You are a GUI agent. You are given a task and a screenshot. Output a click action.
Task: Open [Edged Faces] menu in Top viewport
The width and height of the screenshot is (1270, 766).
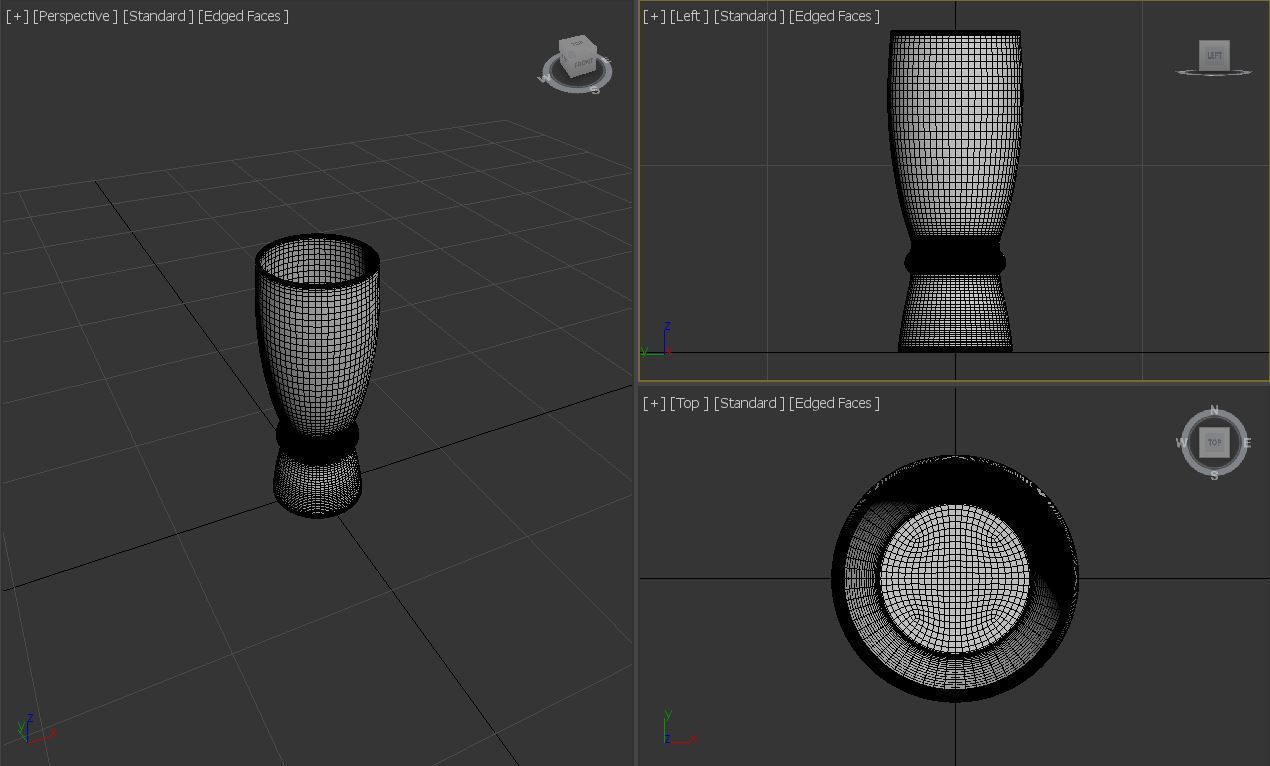834,403
